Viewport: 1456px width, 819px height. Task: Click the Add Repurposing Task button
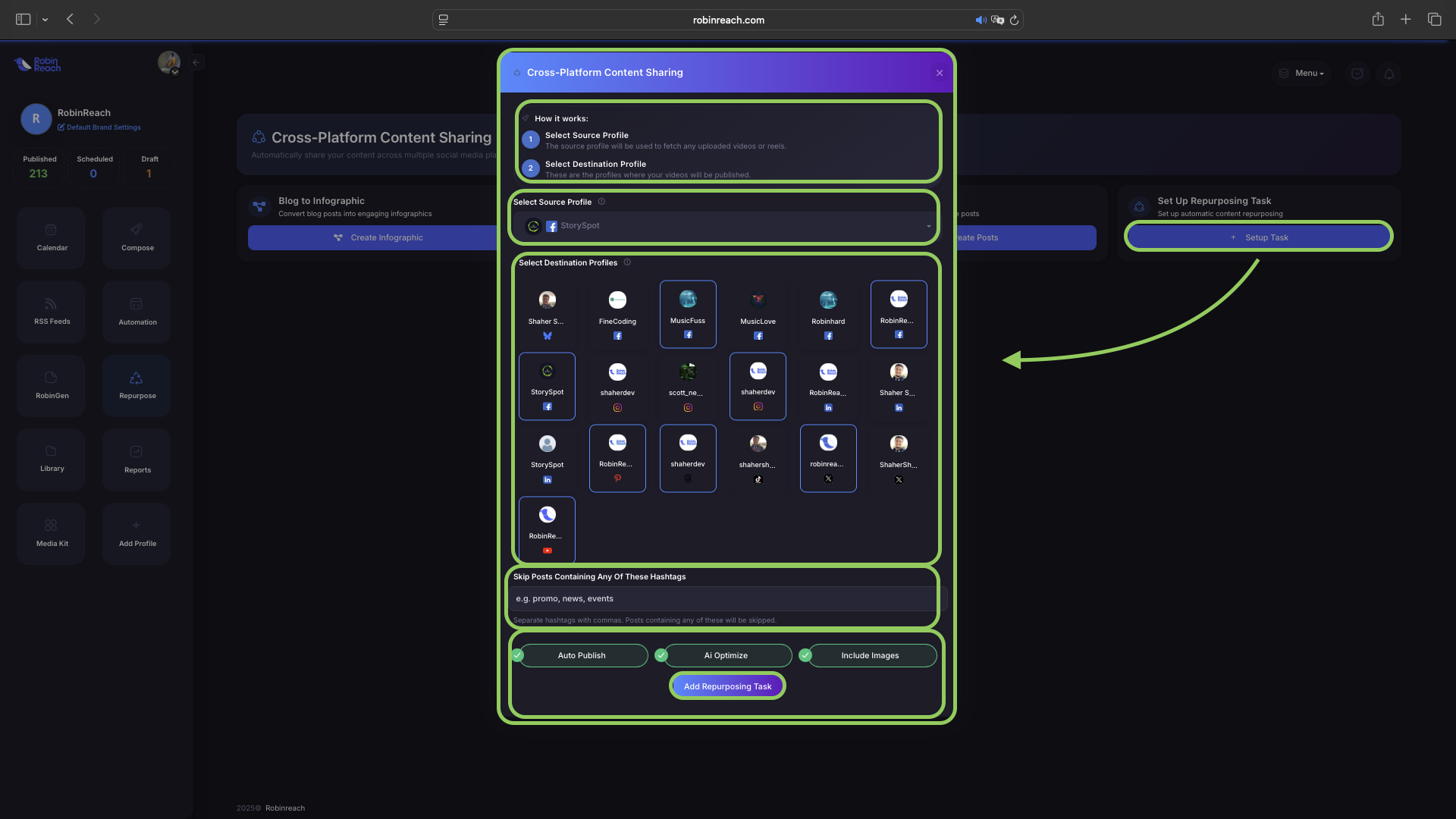(x=727, y=686)
